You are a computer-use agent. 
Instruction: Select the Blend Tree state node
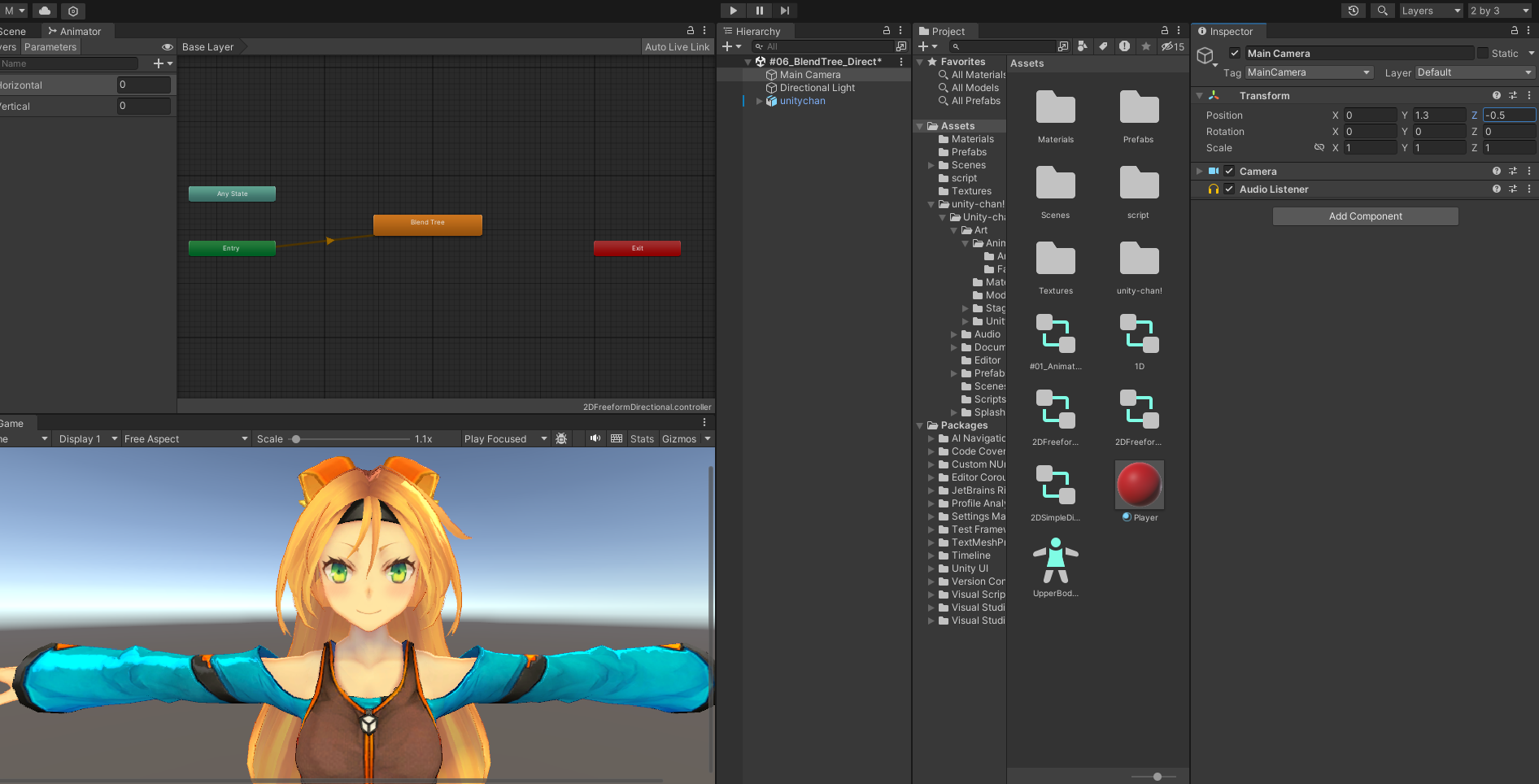pyautogui.click(x=428, y=224)
